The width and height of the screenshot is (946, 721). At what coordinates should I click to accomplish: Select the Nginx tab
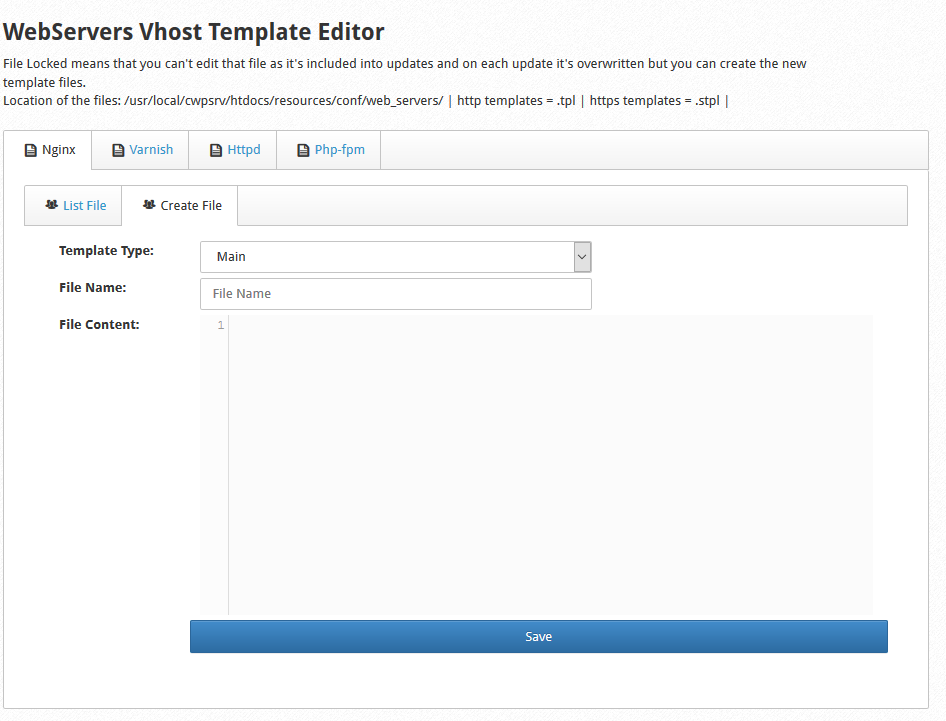point(48,150)
